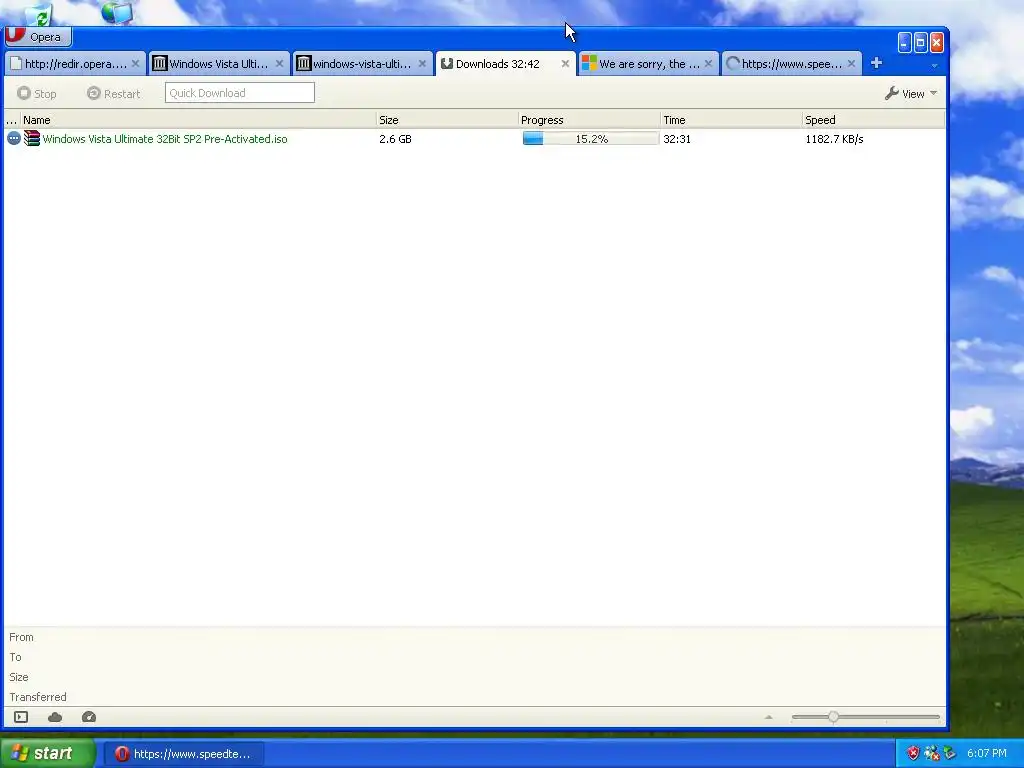
Task: Switch to the redir.opera tab
Action: [x=74, y=64]
